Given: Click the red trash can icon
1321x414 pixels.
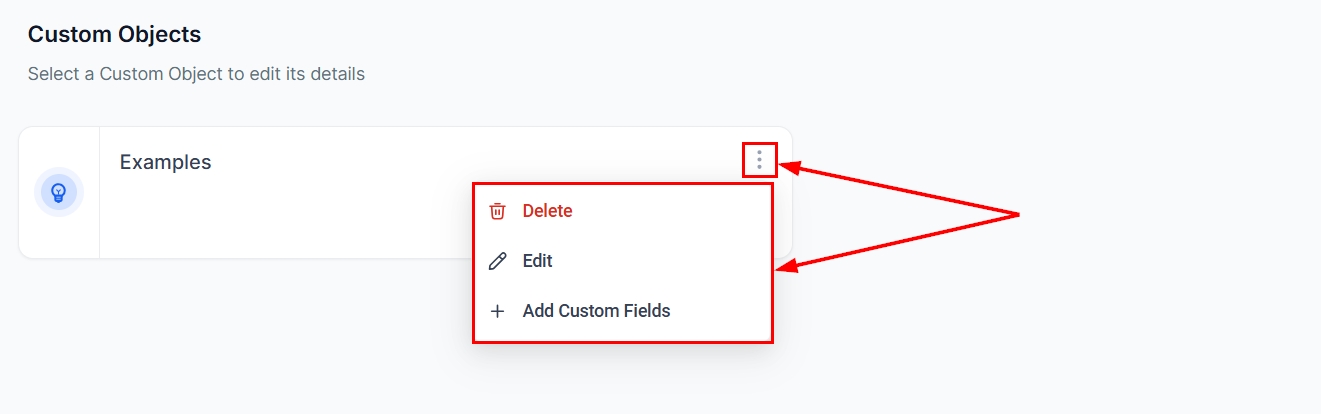Looking at the screenshot, I should [x=497, y=211].
